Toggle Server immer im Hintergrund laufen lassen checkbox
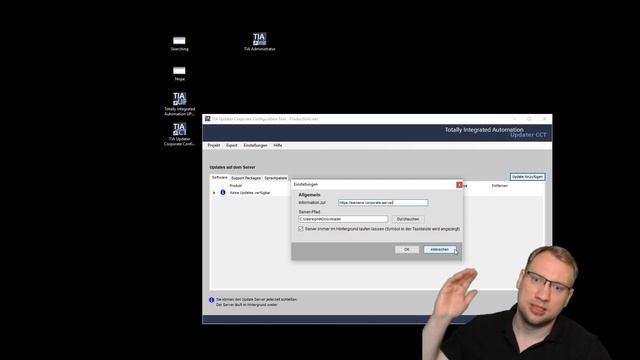 [x=301, y=229]
